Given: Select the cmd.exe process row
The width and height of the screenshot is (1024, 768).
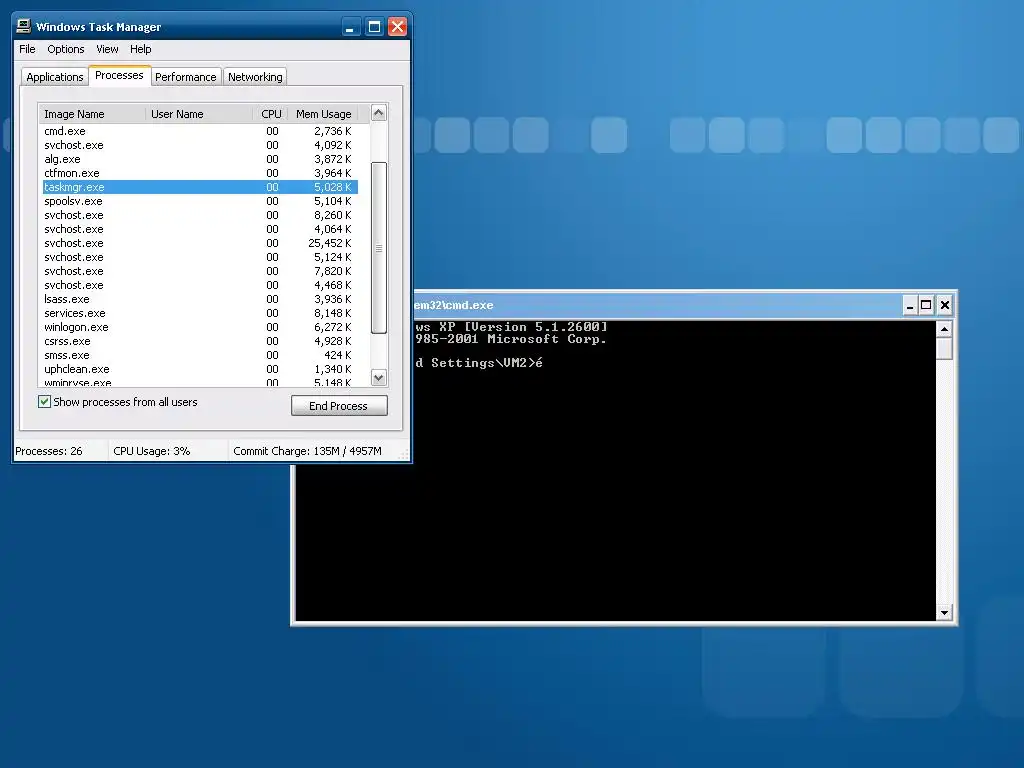Looking at the screenshot, I should (200, 131).
